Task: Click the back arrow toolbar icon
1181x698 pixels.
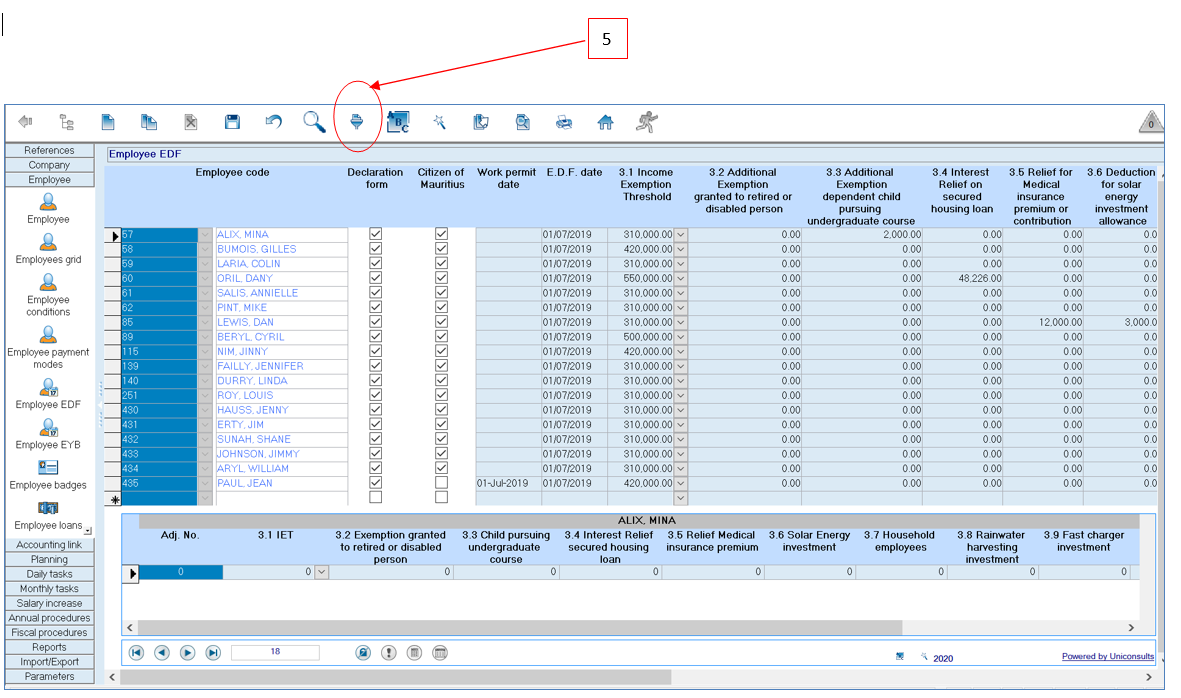Action: tap(25, 121)
